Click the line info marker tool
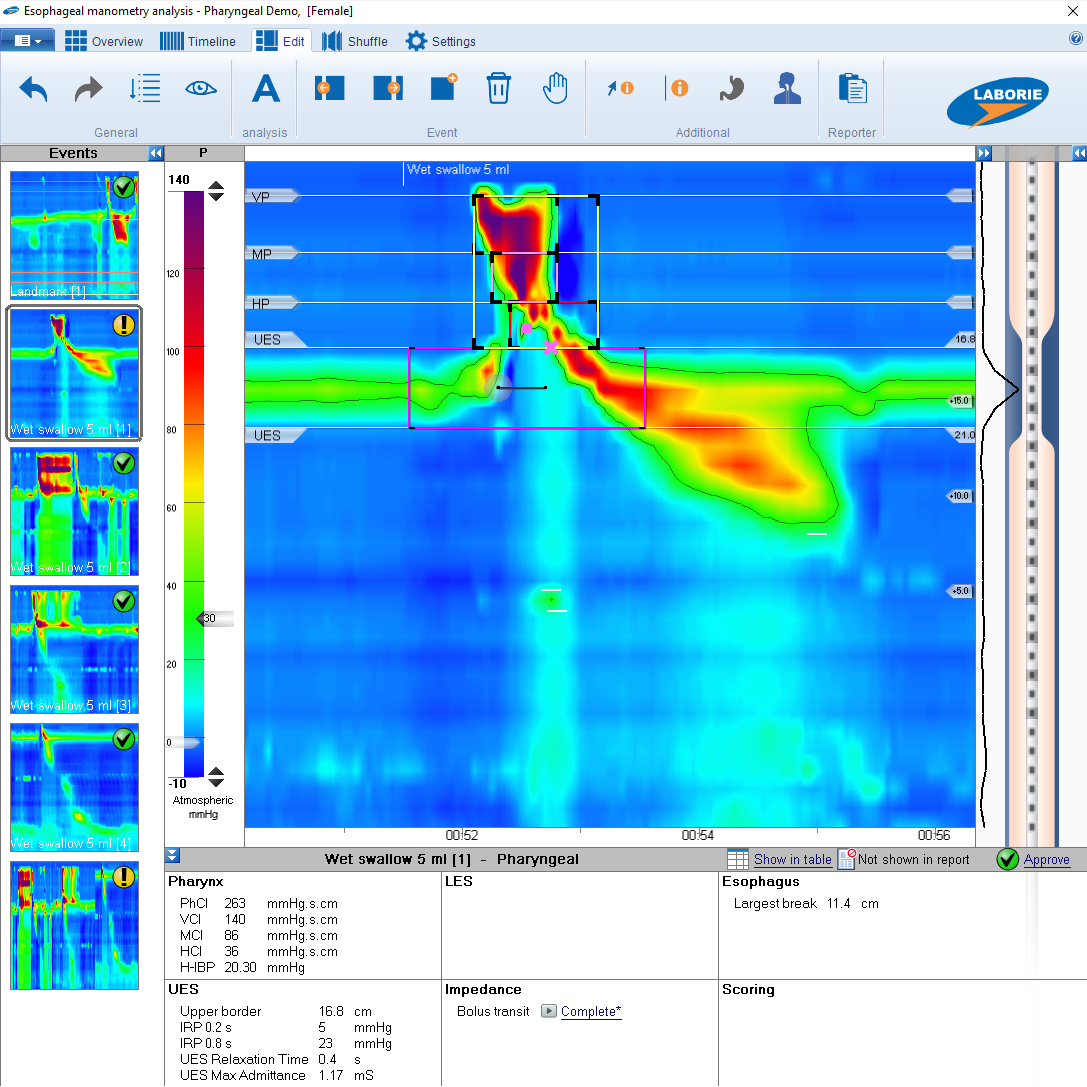 point(677,88)
